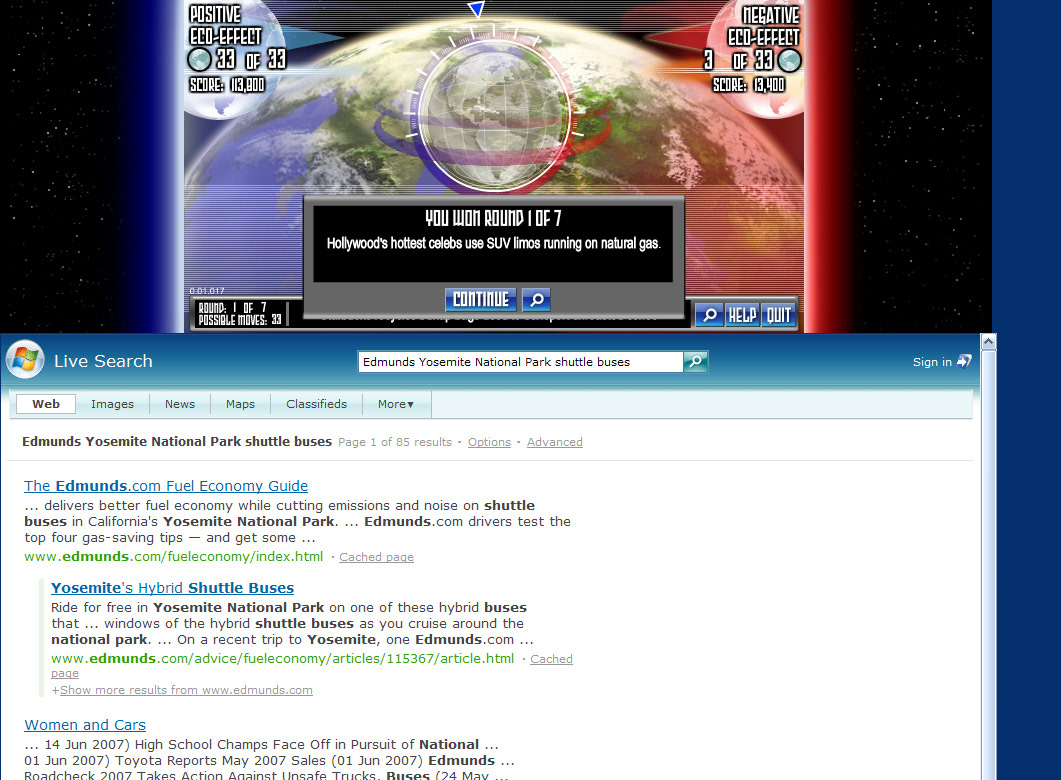
Task: Click the Live Search query input field
Action: click(x=520, y=362)
